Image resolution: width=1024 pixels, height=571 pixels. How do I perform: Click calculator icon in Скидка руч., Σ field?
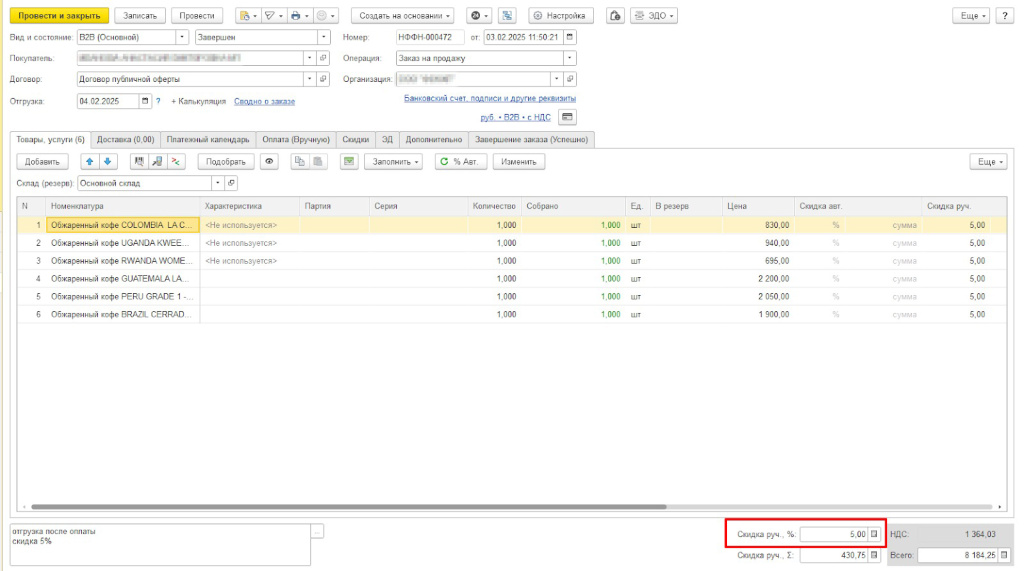[x=874, y=555]
